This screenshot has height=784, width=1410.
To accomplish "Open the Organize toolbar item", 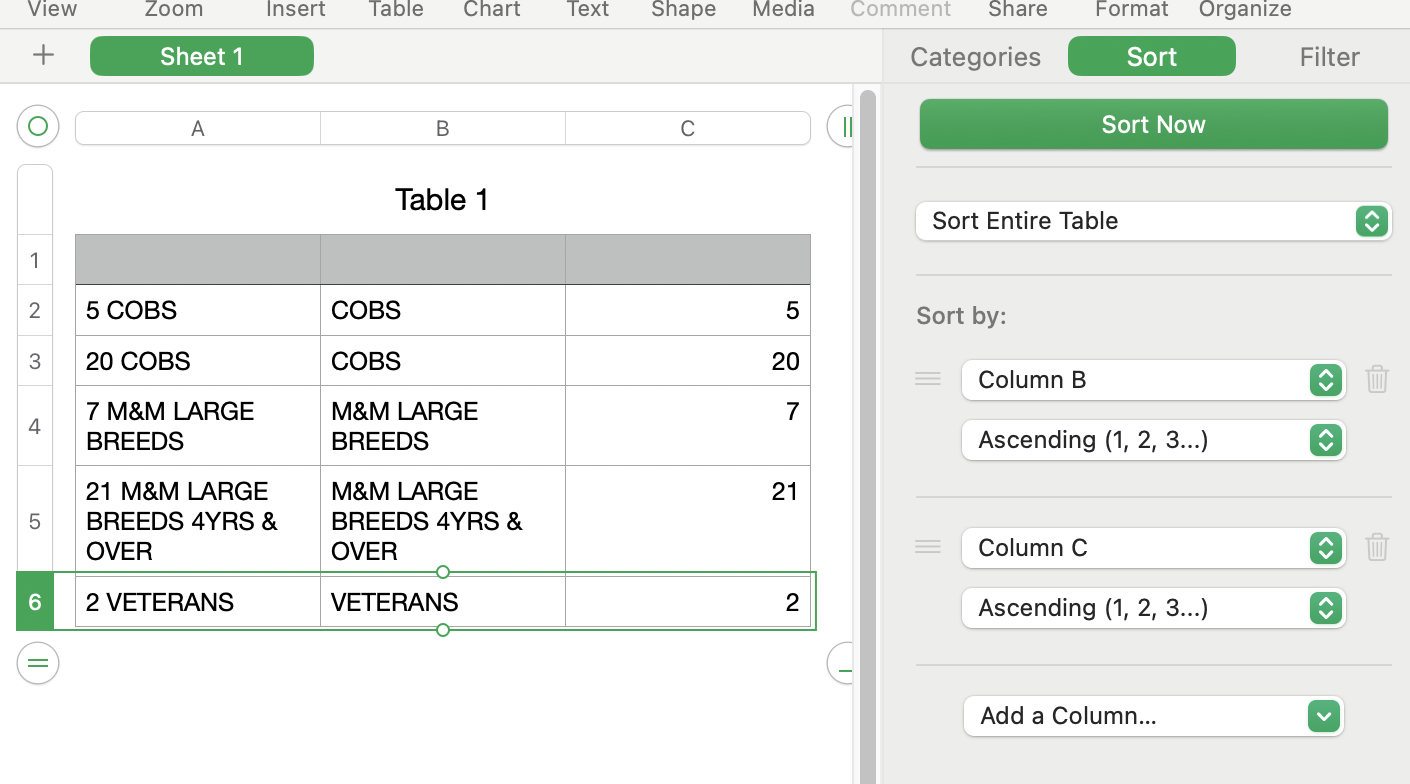I will 1244,10.
